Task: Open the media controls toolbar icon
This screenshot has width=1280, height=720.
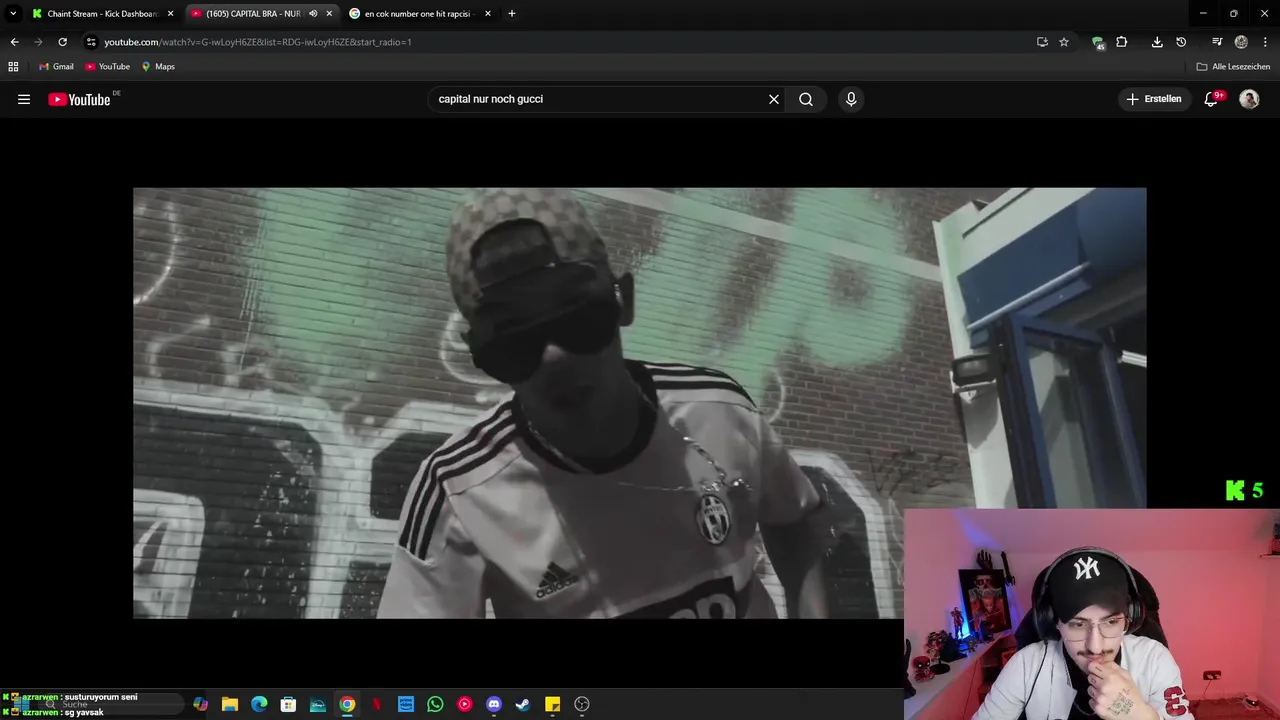Action: pos(1217,42)
